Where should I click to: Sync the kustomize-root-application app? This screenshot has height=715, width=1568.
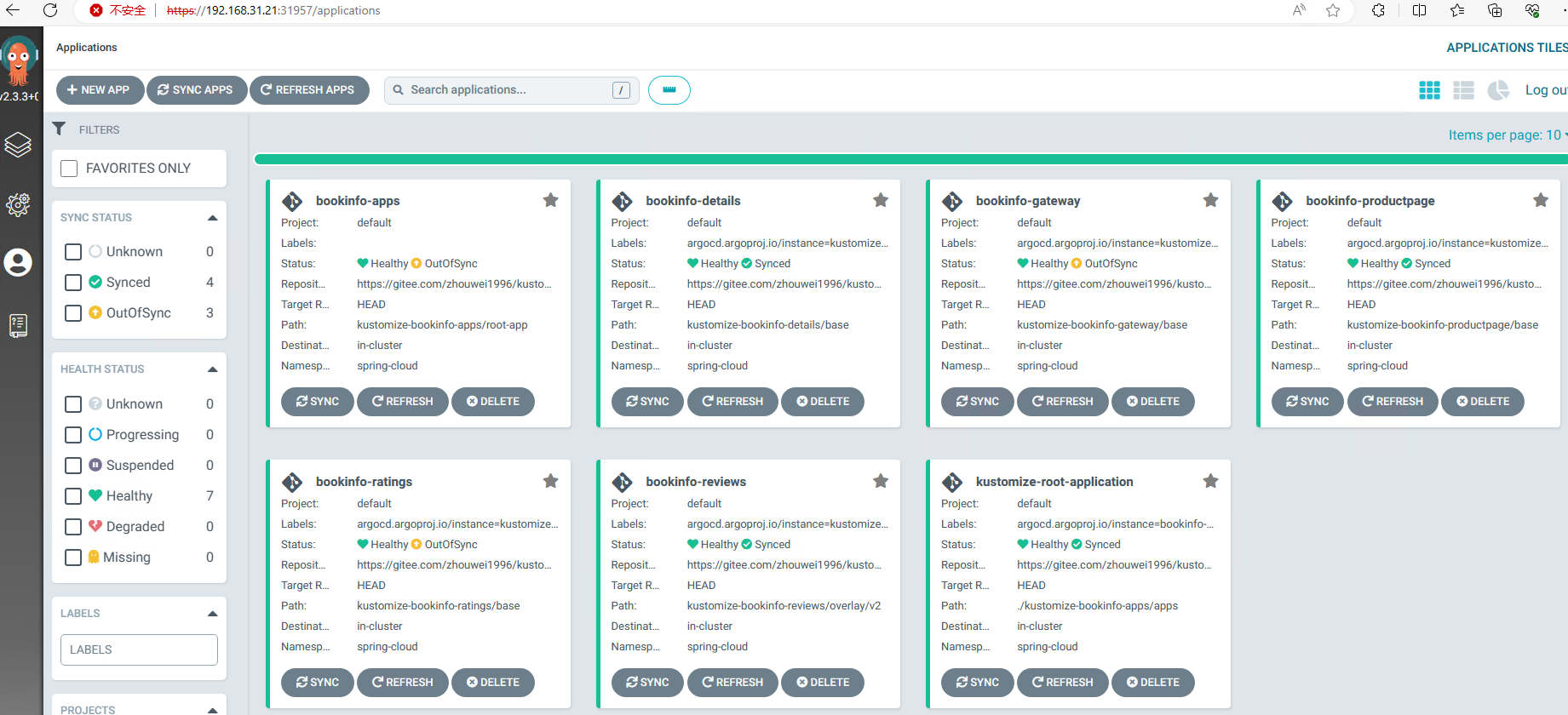pyautogui.click(x=978, y=683)
